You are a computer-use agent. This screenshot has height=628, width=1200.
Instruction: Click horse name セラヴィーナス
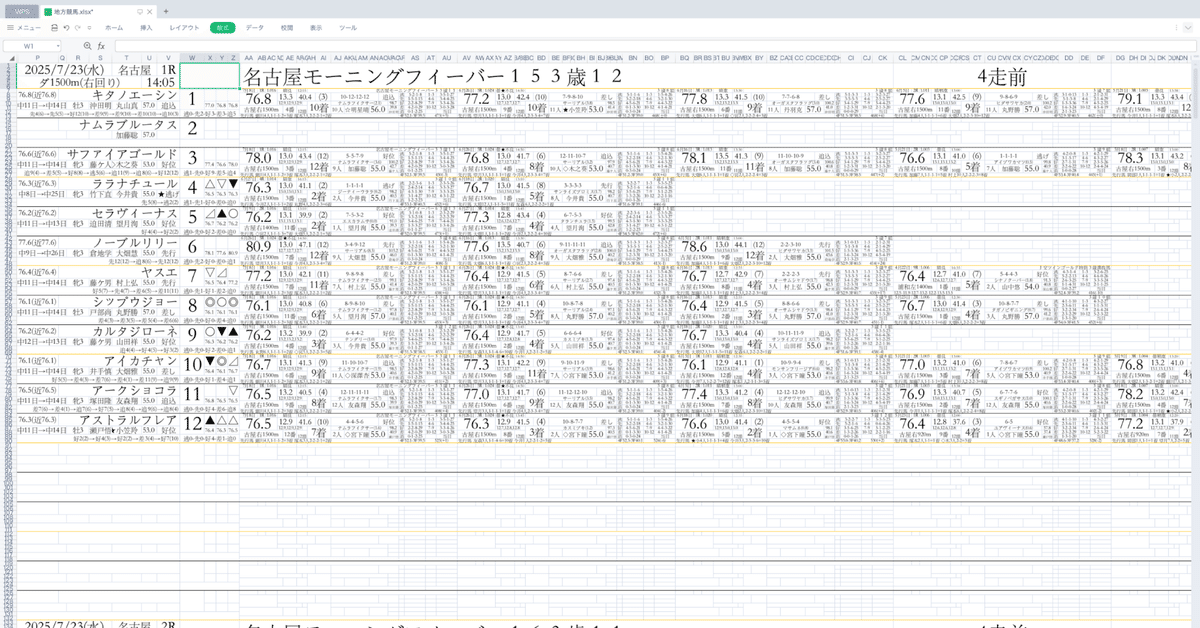pyautogui.click(x=134, y=213)
